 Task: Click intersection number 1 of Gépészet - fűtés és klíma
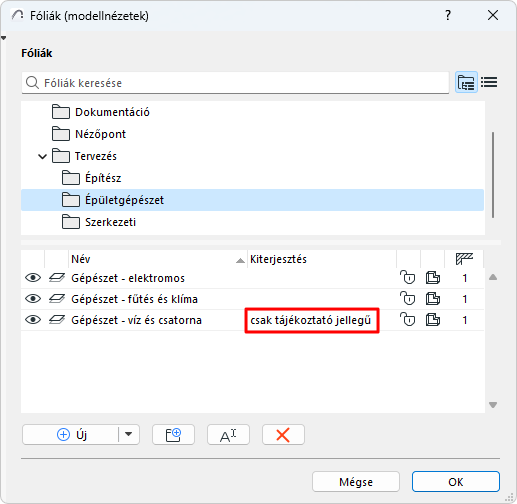[x=465, y=299]
